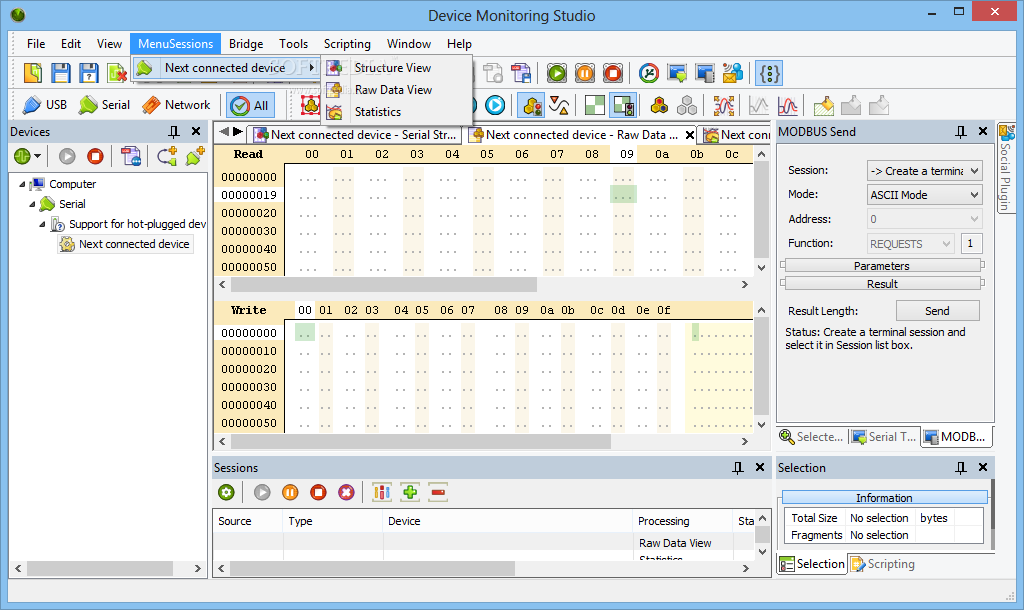Image resolution: width=1024 pixels, height=610 pixels.
Task: Click the red minus remove icon in Sessions
Action: (x=438, y=492)
